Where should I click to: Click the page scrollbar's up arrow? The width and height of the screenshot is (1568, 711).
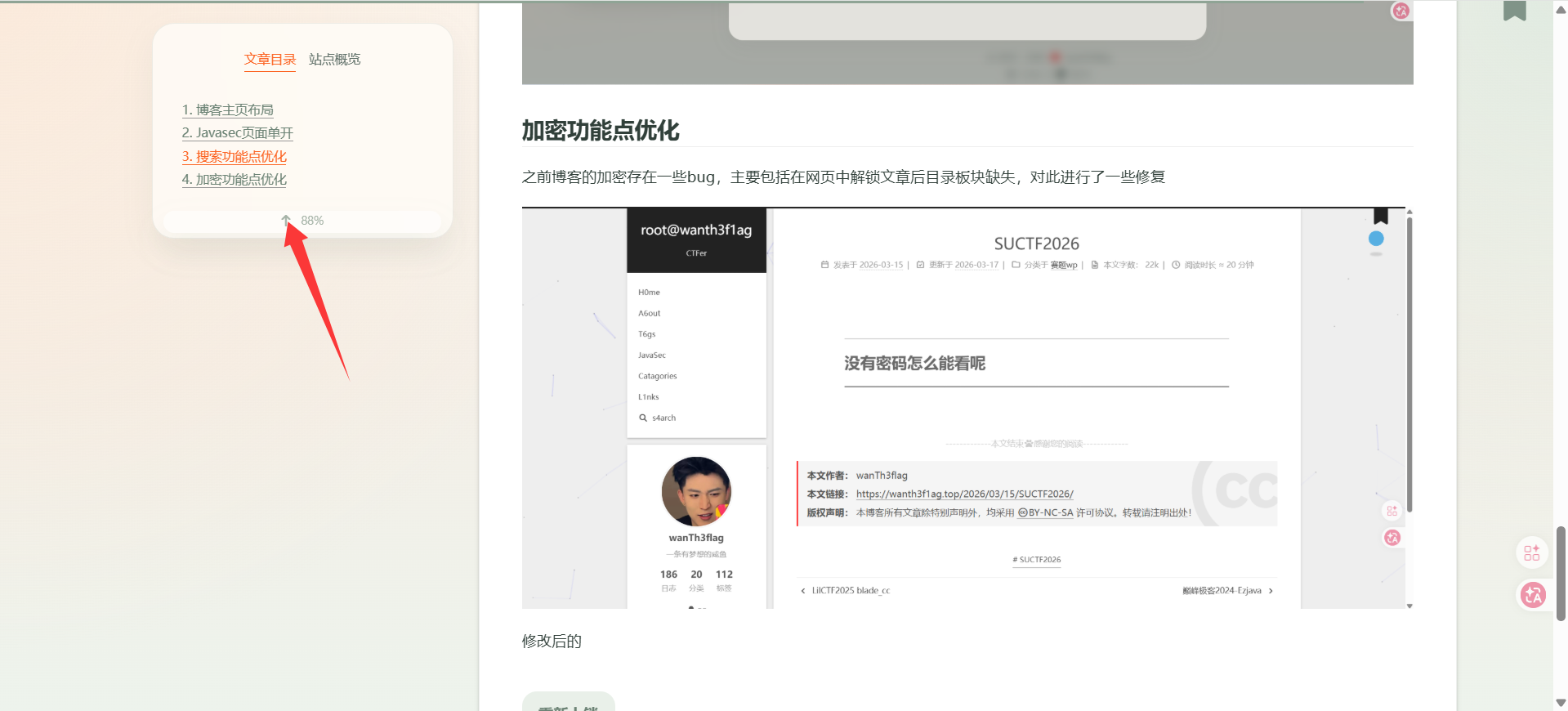pos(1561,10)
